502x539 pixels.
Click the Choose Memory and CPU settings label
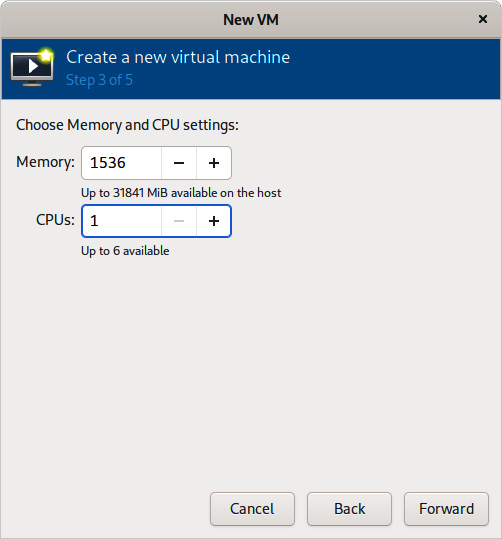click(x=127, y=125)
